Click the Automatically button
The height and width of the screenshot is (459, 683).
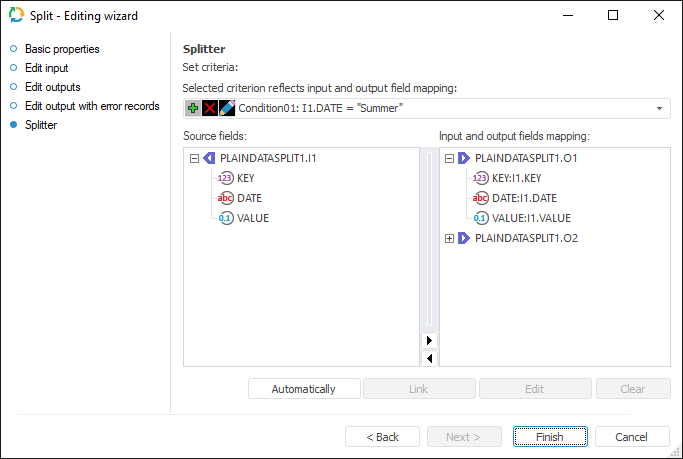click(303, 389)
